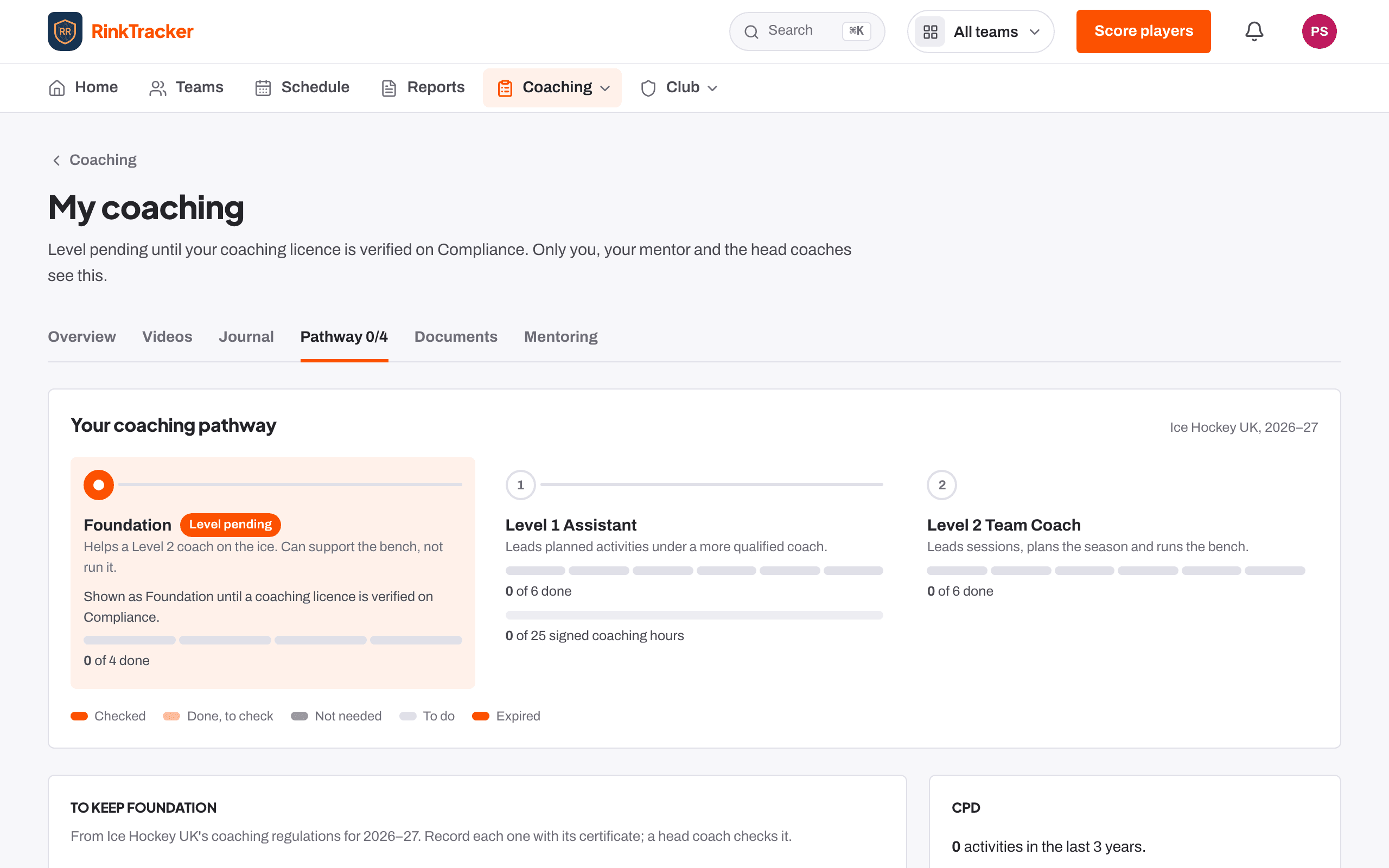Click the Score players button
The image size is (1389, 868).
coord(1143,31)
